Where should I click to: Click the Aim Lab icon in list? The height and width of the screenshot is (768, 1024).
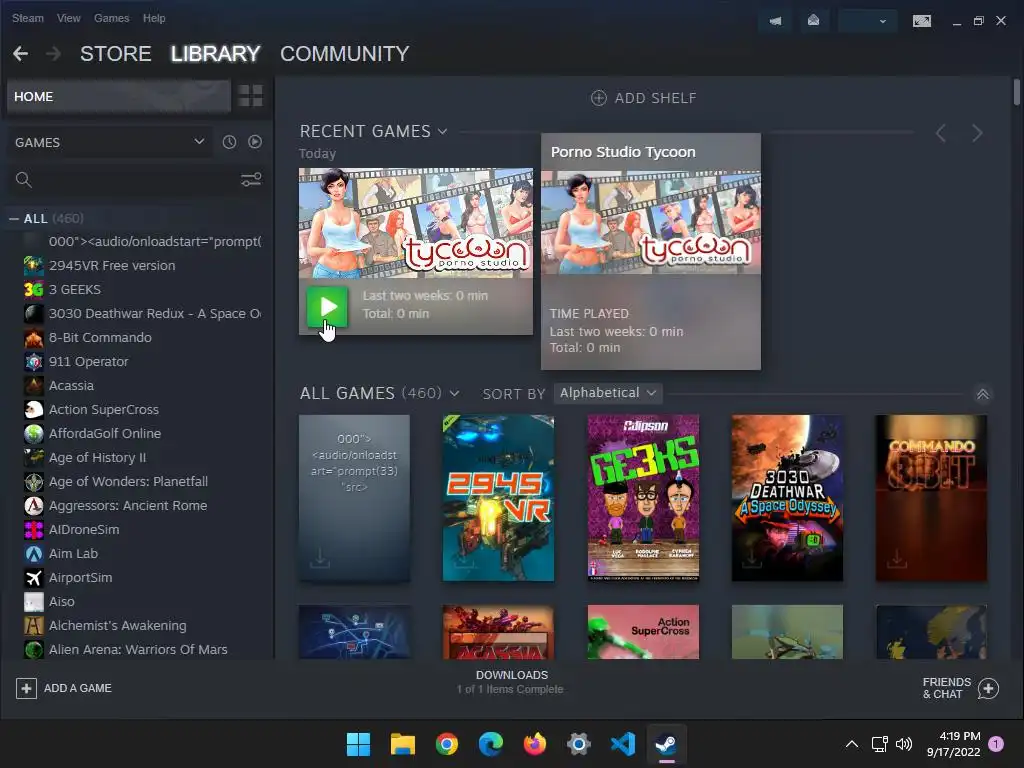tap(33, 553)
